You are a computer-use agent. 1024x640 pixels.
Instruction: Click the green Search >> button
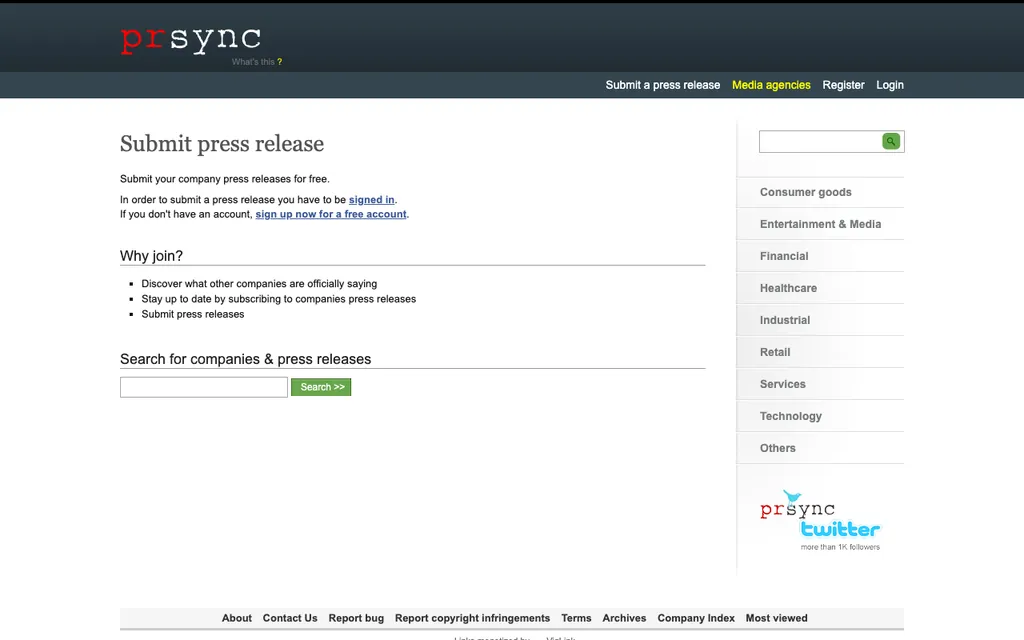coord(321,387)
